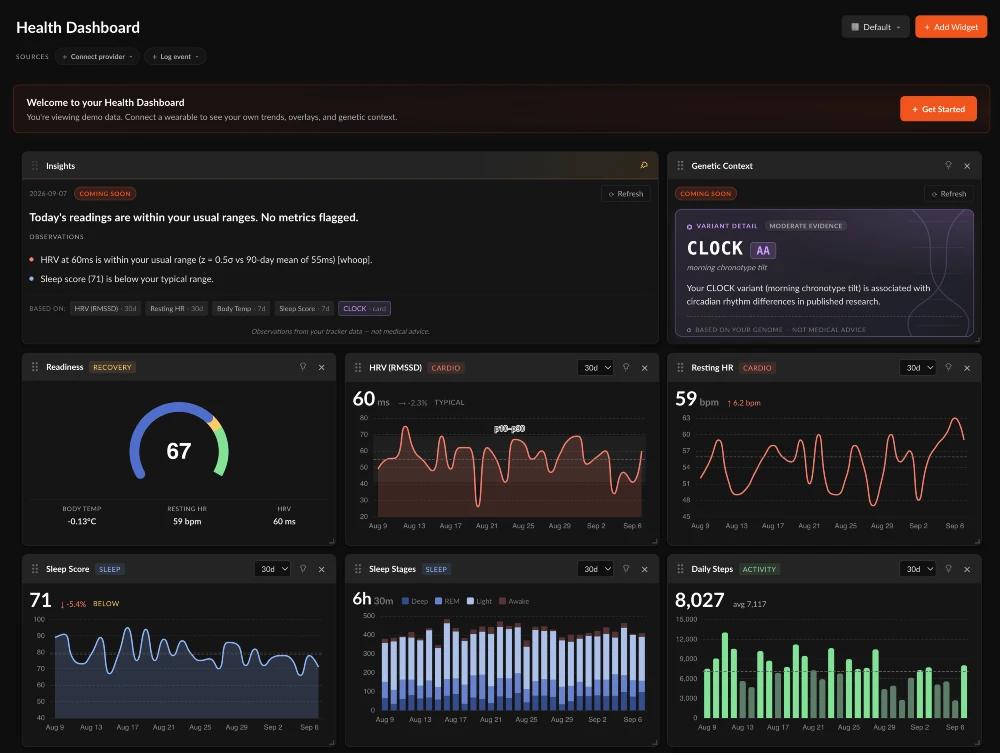
Task: Click the p10–p90 band label
Action: [x=510, y=428]
